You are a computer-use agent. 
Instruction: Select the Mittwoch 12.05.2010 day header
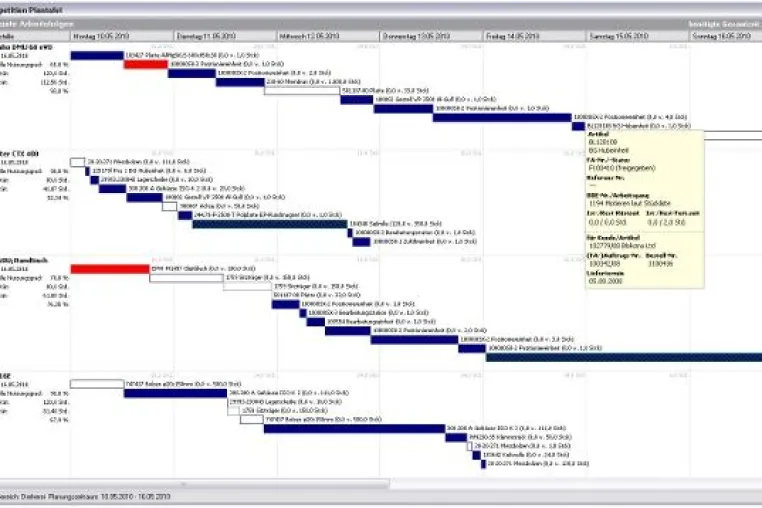click(x=329, y=36)
